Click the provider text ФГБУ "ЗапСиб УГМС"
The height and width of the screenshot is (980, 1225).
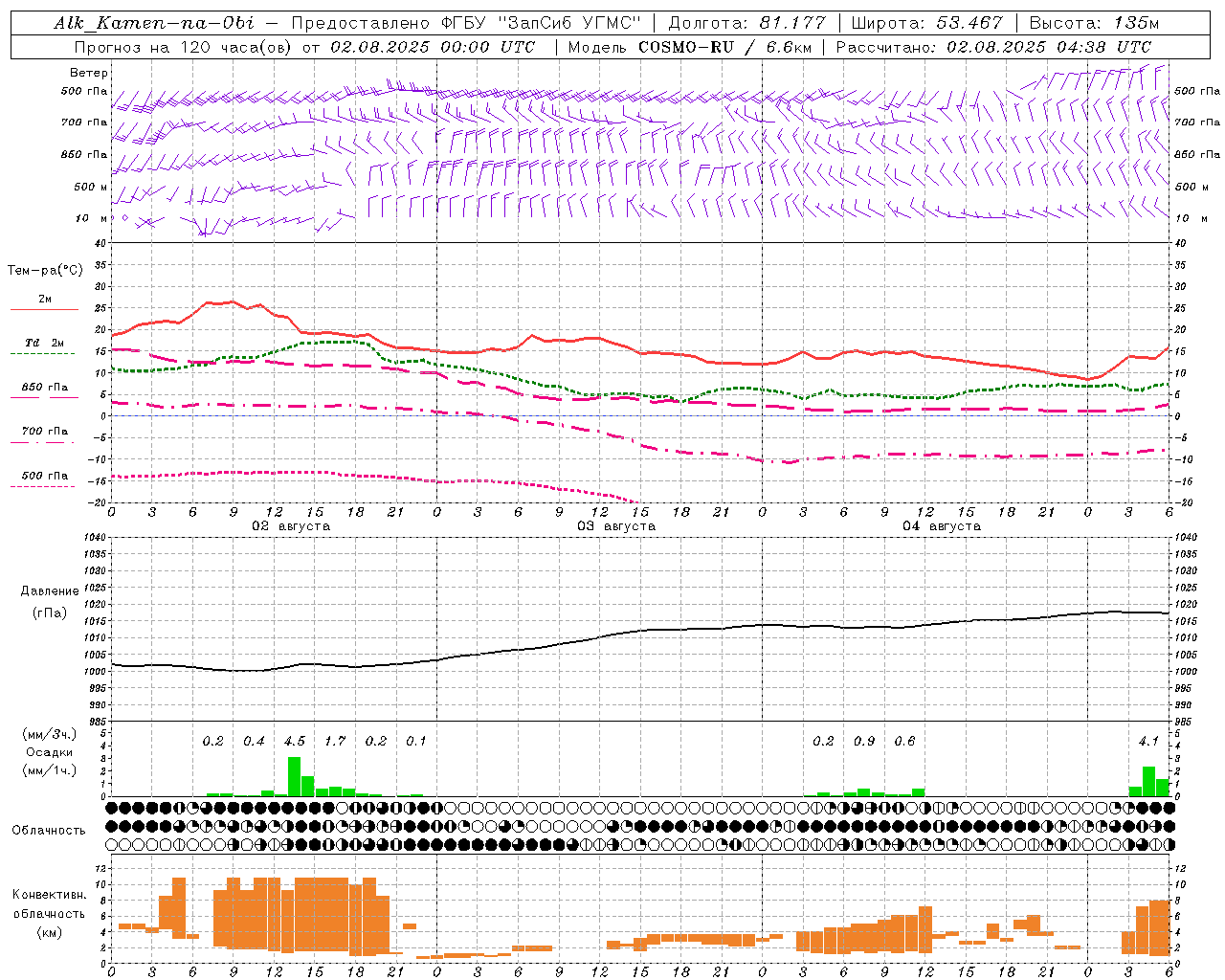point(543,23)
